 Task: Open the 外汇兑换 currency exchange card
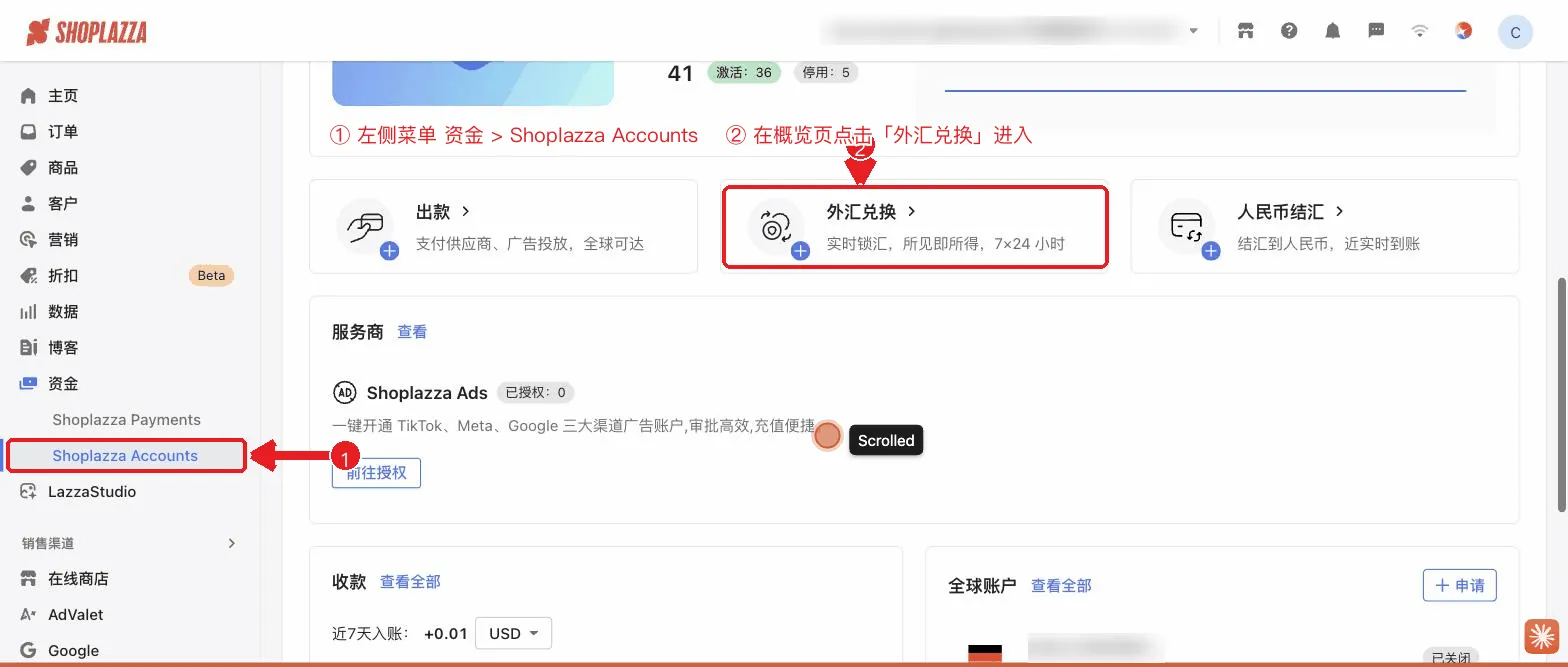coord(914,226)
